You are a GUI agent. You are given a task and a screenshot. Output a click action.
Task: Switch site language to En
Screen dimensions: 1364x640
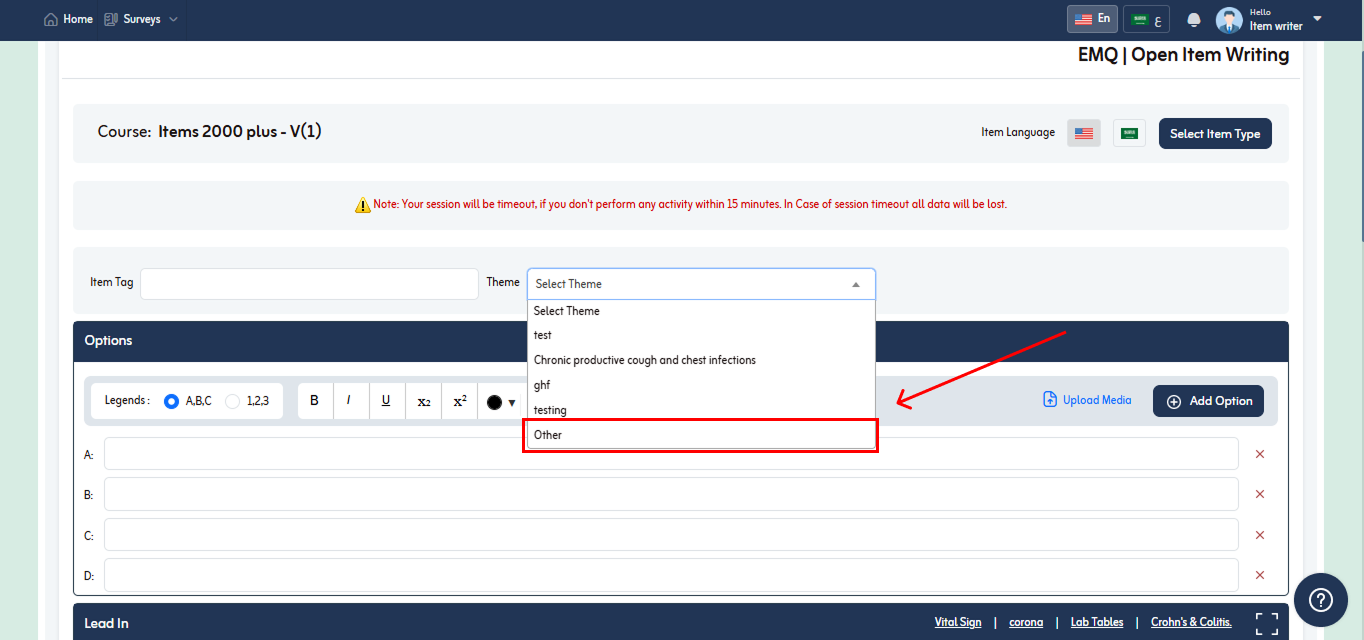(1092, 19)
